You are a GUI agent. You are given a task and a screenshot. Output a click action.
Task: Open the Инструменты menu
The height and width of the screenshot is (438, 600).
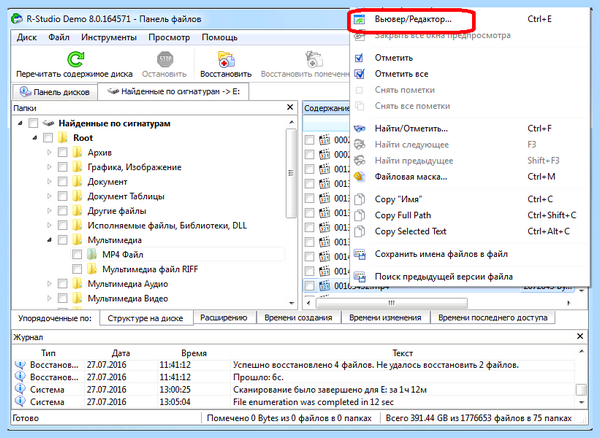click(x=109, y=37)
